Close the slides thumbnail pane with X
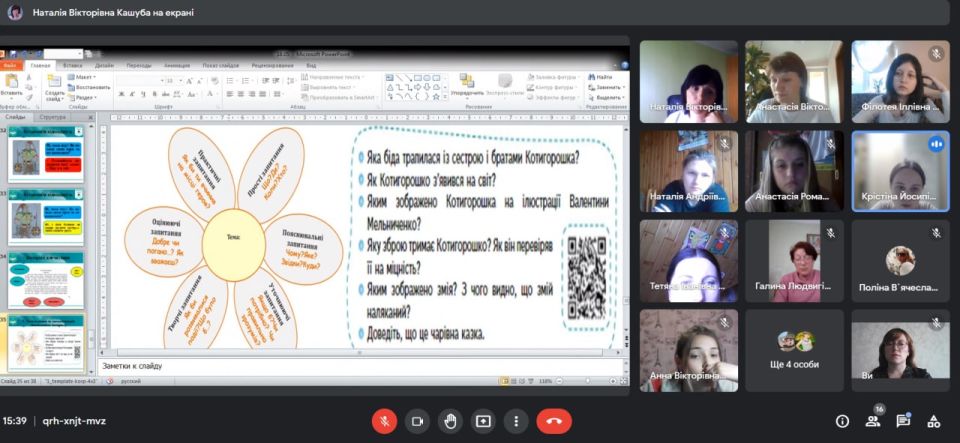The width and height of the screenshot is (960, 443). [x=91, y=117]
